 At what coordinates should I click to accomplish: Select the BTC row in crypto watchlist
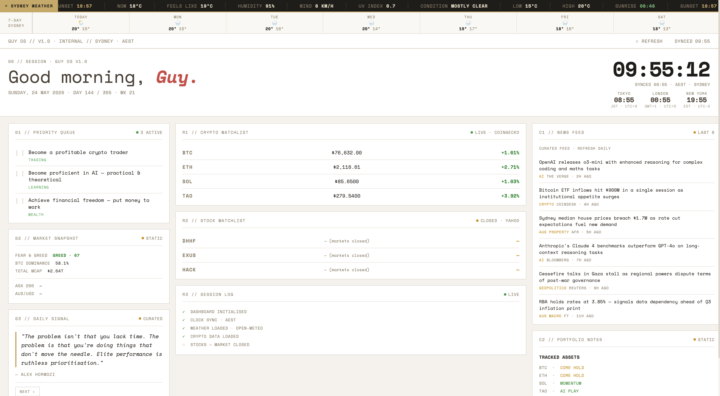pos(351,153)
